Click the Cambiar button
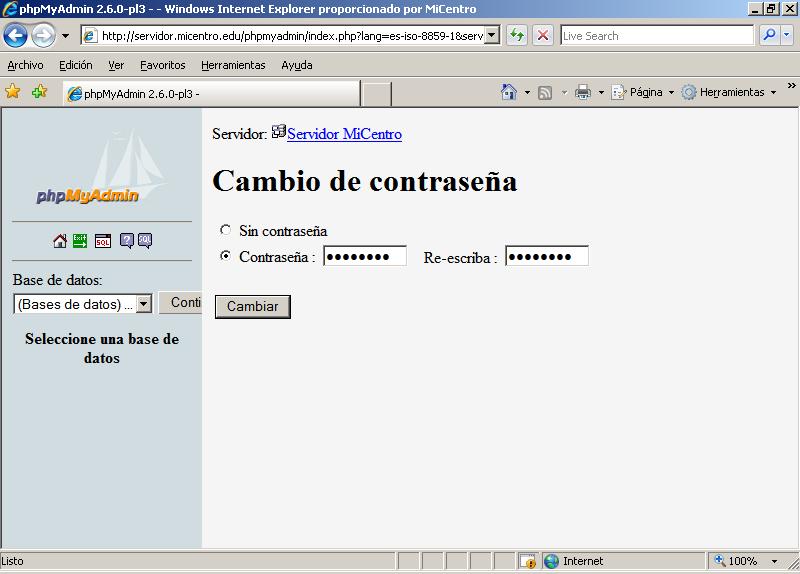Image resolution: width=800 pixels, height=574 pixels. point(253,307)
